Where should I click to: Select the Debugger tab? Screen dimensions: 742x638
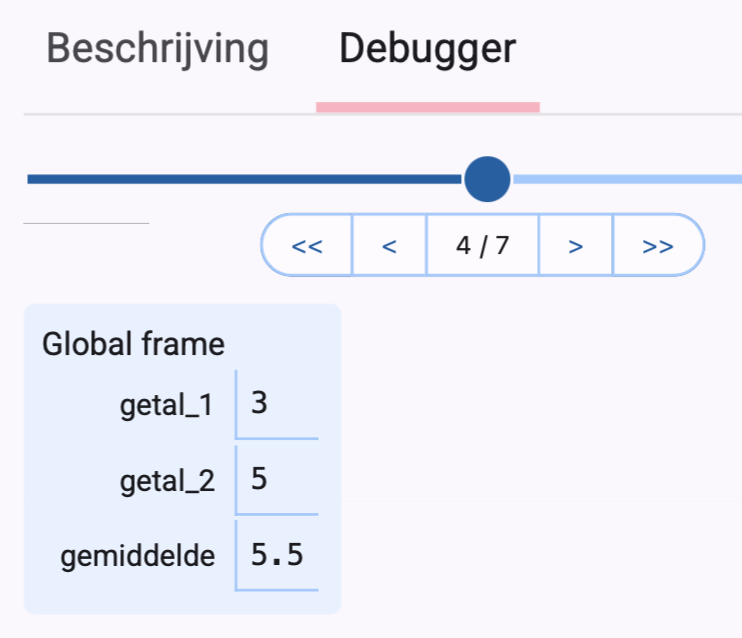click(427, 49)
